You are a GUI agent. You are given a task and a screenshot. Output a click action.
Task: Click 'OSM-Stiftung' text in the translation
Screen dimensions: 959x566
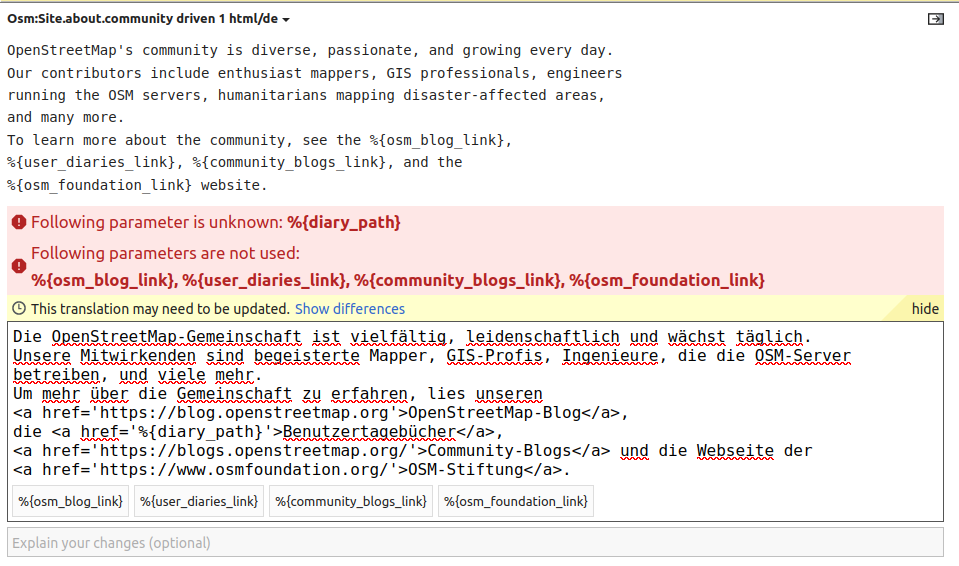465,470
